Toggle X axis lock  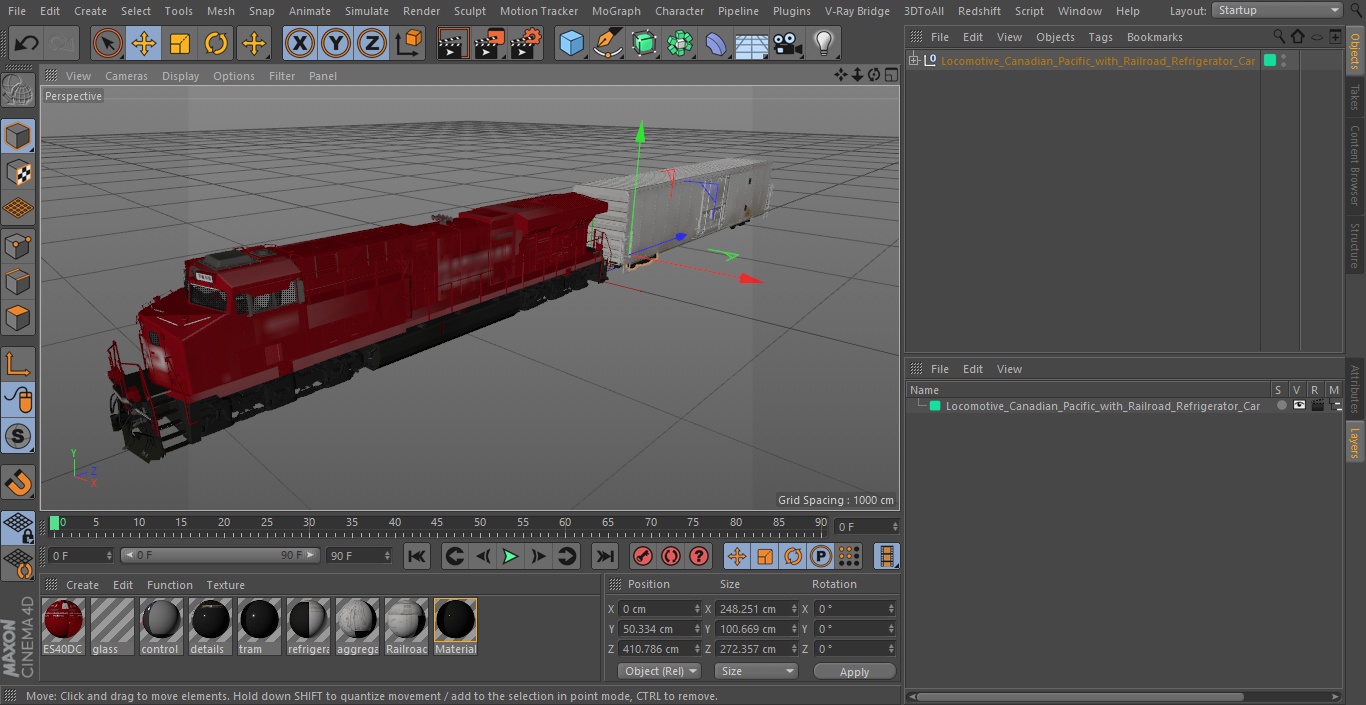(x=300, y=43)
